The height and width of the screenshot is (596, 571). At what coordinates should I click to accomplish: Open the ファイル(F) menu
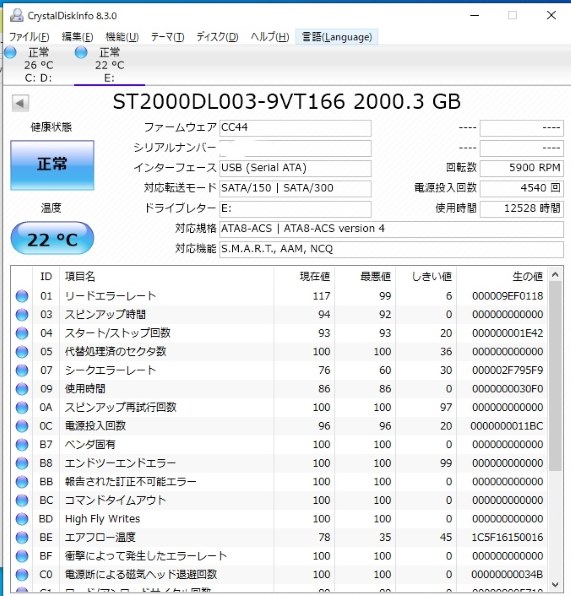pos(29,37)
